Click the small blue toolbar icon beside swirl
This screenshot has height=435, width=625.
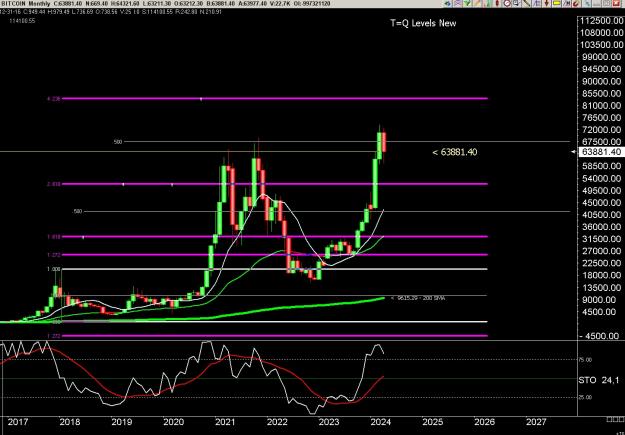point(586,4)
